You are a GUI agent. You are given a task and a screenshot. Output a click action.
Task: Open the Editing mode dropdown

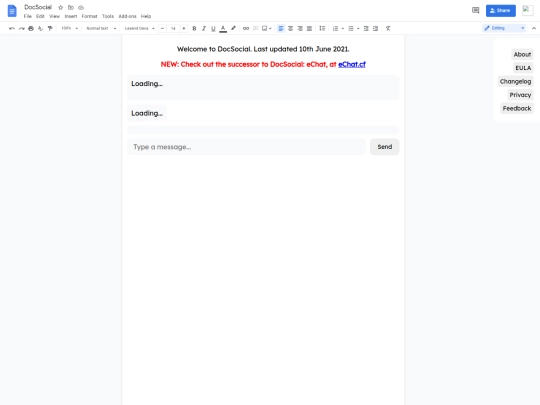(504, 28)
